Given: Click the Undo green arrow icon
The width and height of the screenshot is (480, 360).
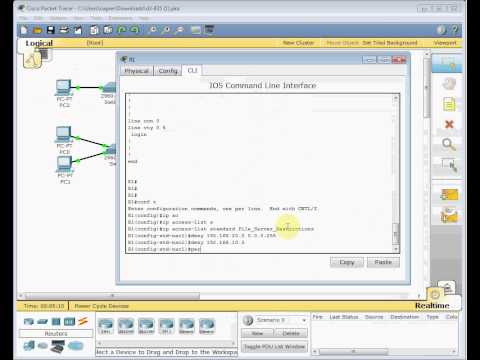Looking at the screenshot, I should tap(122, 31).
